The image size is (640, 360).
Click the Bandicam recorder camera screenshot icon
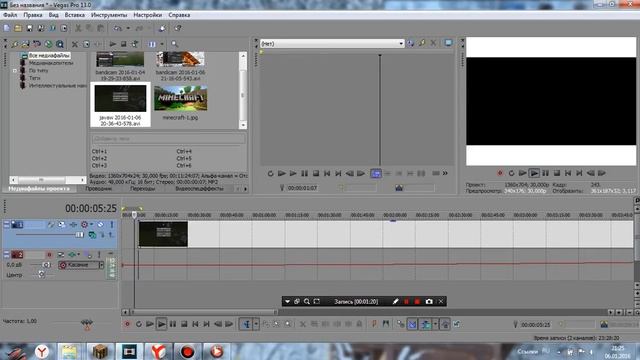pos(429,302)
